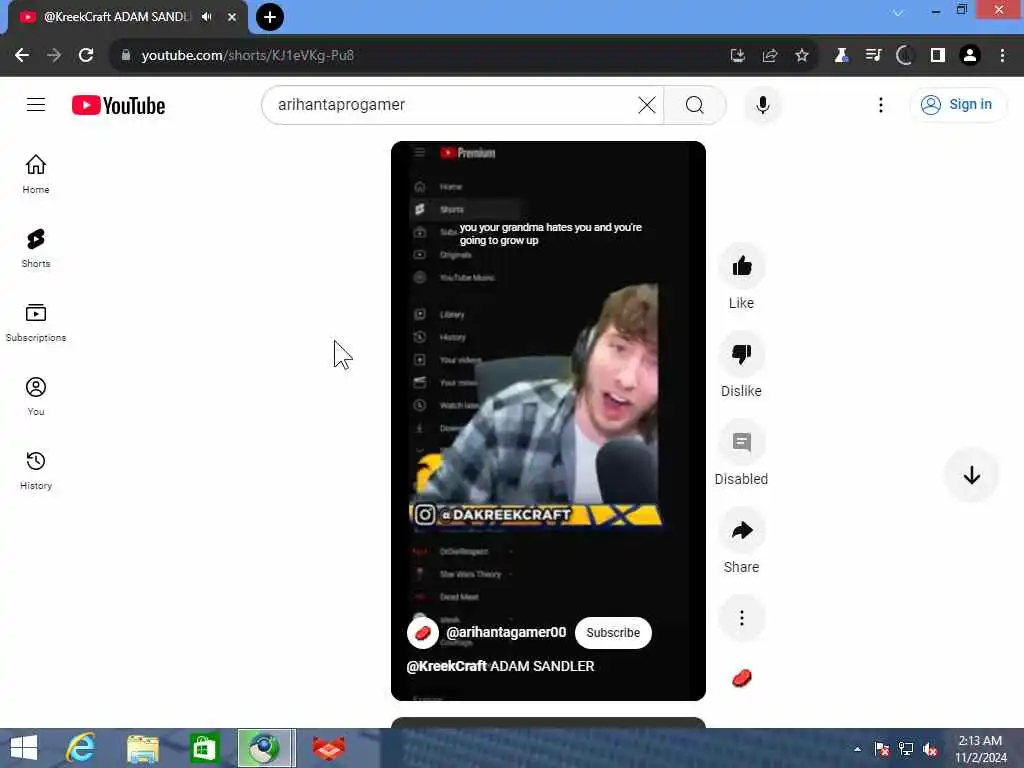Open the Chrome three-dot menu
Image resolution: width=1024 pixels, height=768 pixels.
tap(1002, 56)
